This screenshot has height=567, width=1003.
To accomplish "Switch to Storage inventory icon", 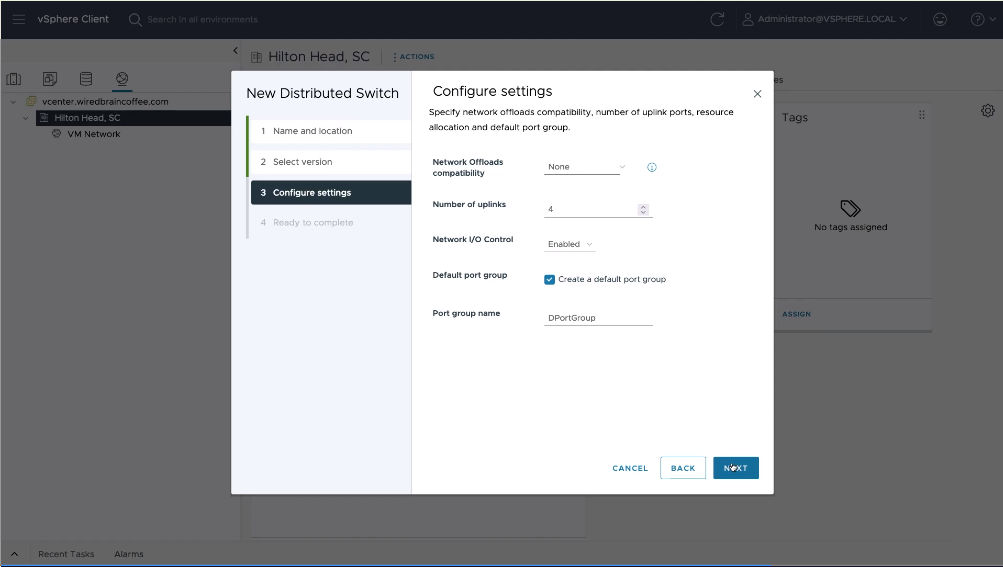I will coord(86,79).
